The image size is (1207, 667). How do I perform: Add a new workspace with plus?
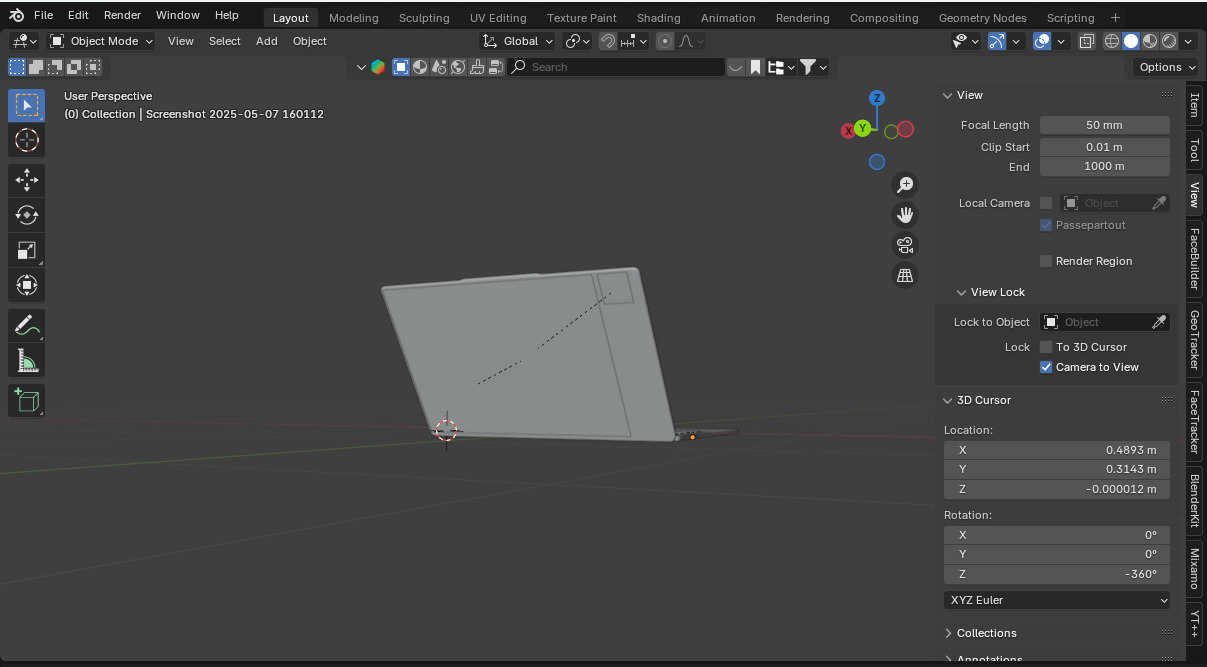tap(1116, 18)
